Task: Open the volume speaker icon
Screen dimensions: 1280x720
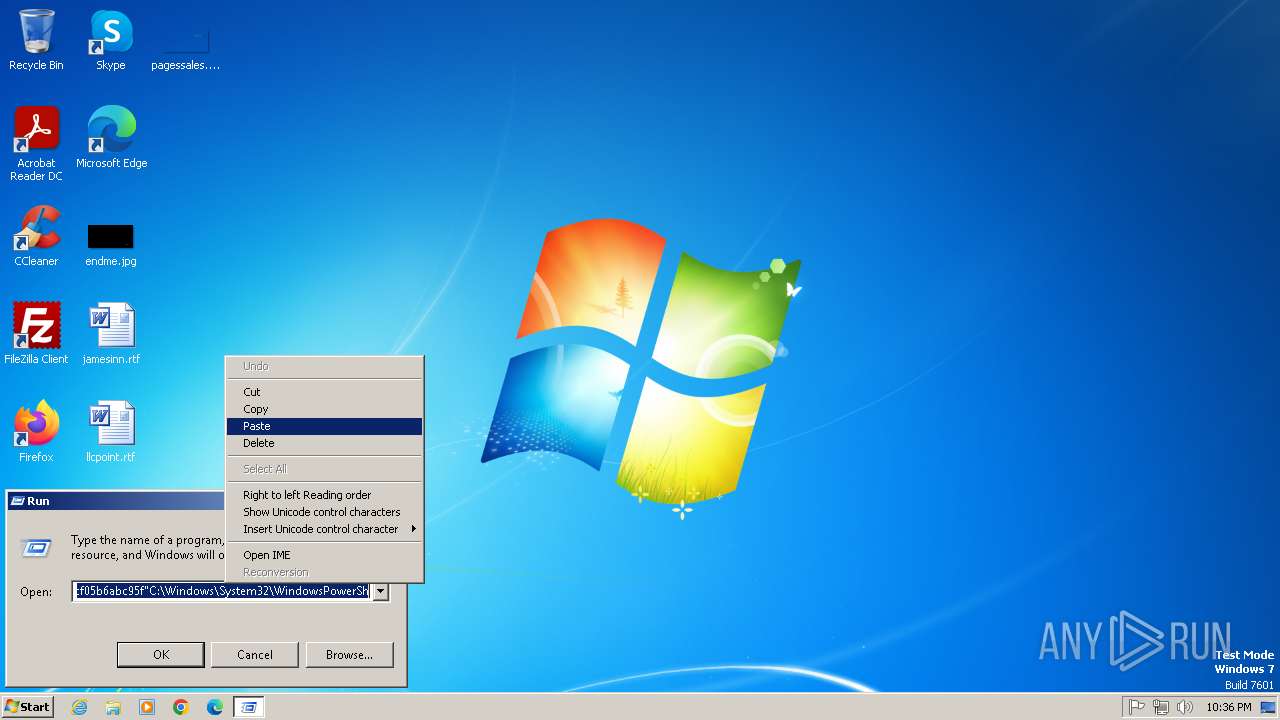Action: (1185, 707)
